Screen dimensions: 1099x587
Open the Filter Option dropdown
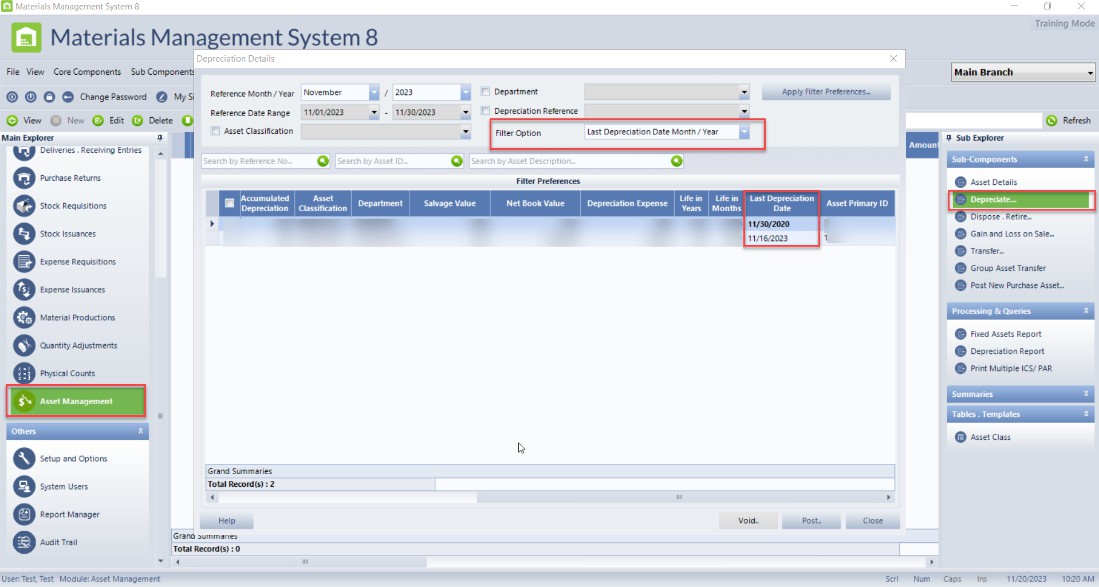743,132
